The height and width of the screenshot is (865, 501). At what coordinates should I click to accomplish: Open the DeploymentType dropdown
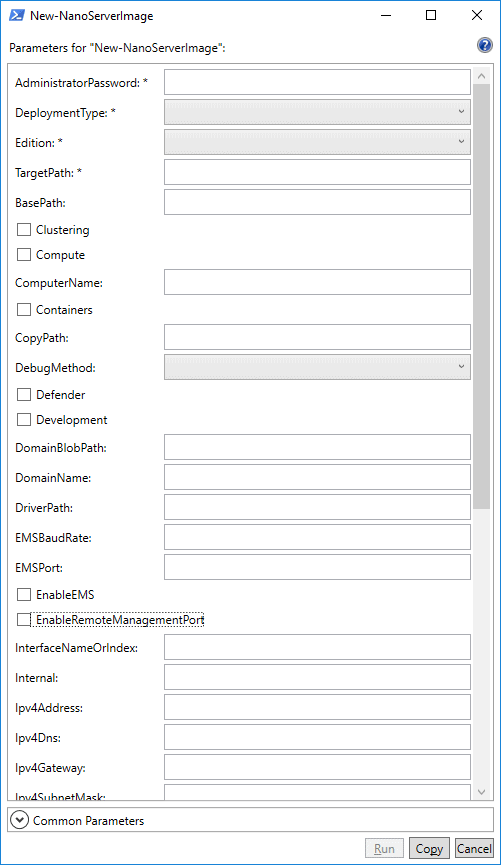pyautogui.click(x=317, y=112)
